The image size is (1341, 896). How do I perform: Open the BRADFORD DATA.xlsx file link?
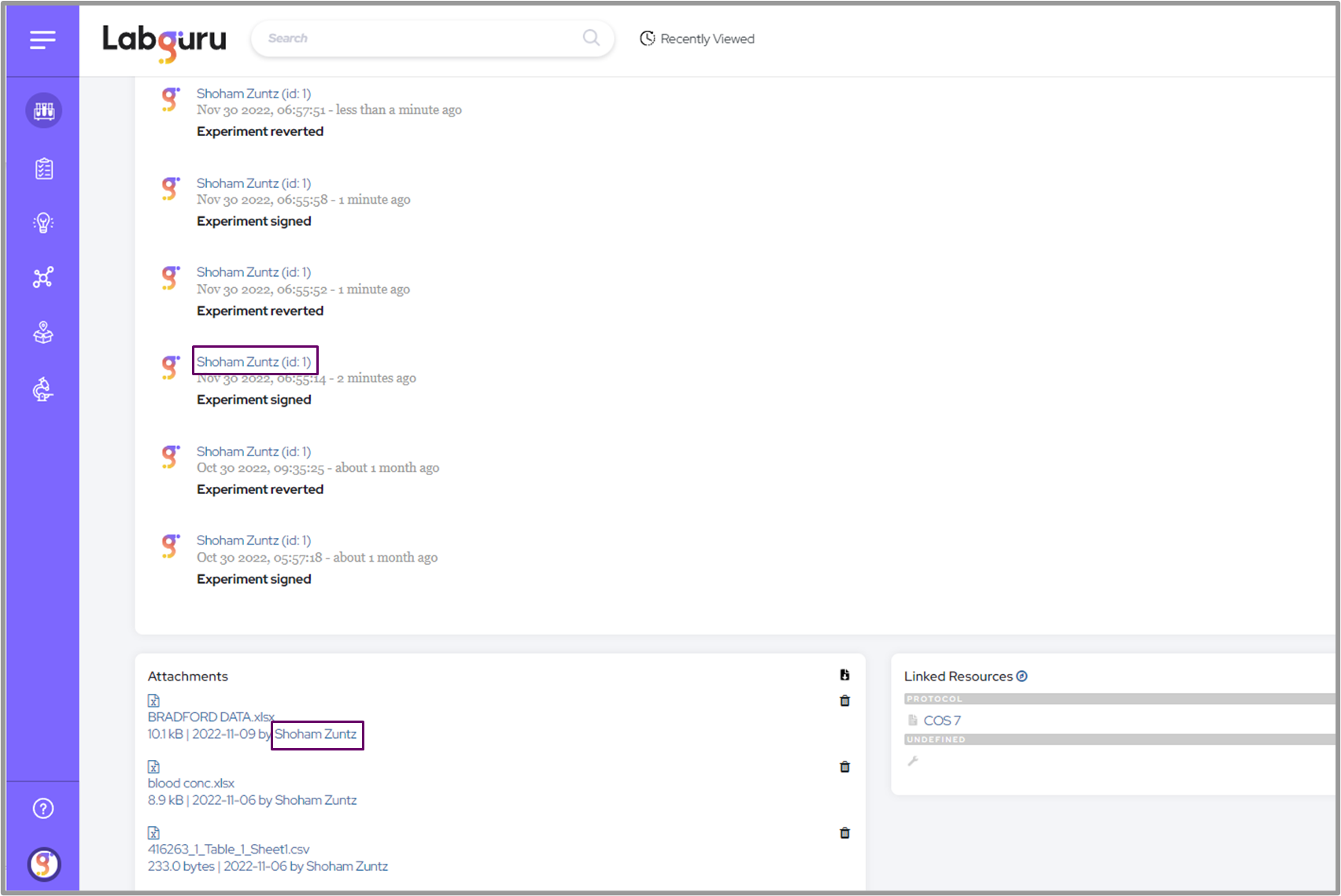pyautogui.click(x=211, y=717)
